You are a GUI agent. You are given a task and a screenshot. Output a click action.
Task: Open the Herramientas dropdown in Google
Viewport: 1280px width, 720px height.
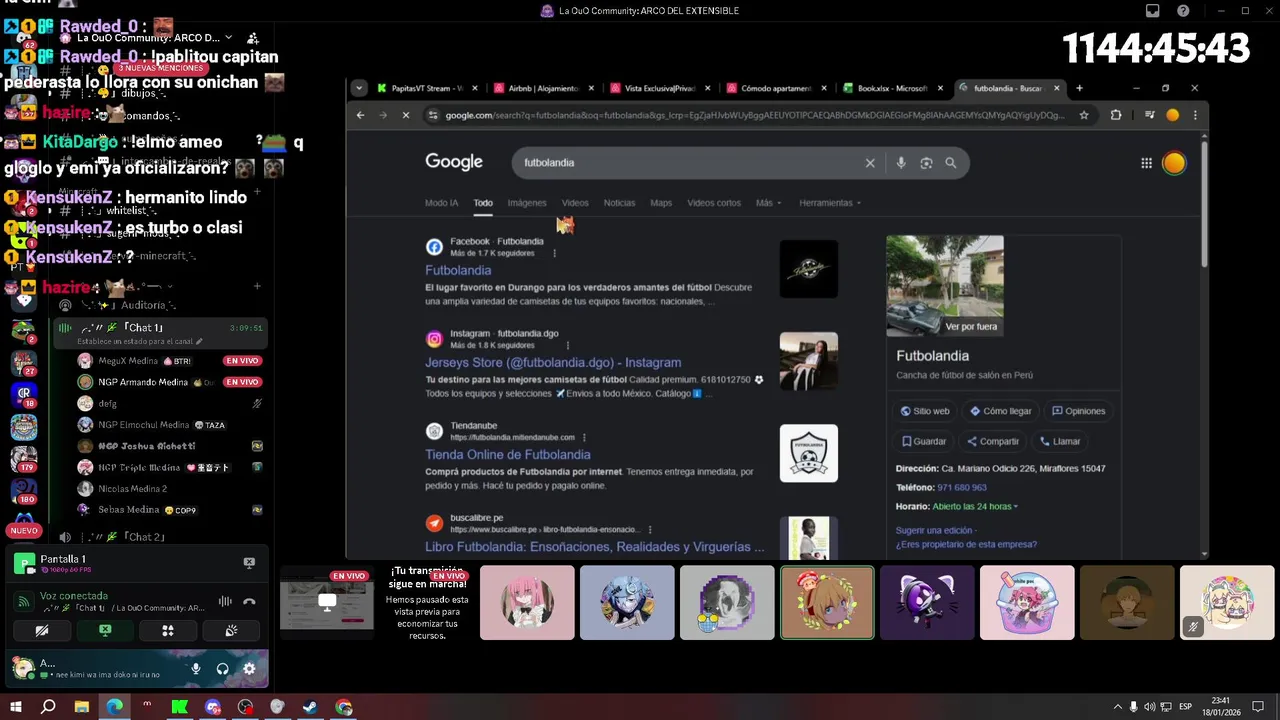click(830, 203)
